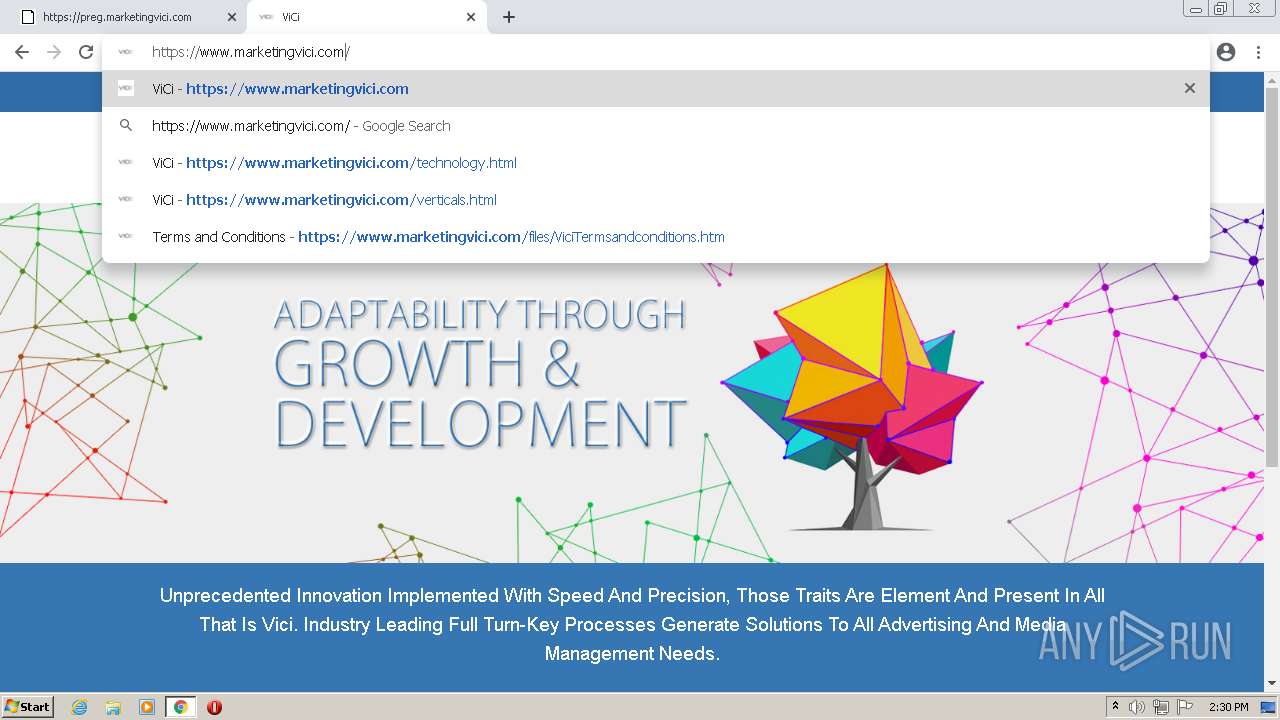This screenshot has width=1280, height=720.
Task: Click the taskbar clock showing 2:30 PM
Action: click(1229, 707)
